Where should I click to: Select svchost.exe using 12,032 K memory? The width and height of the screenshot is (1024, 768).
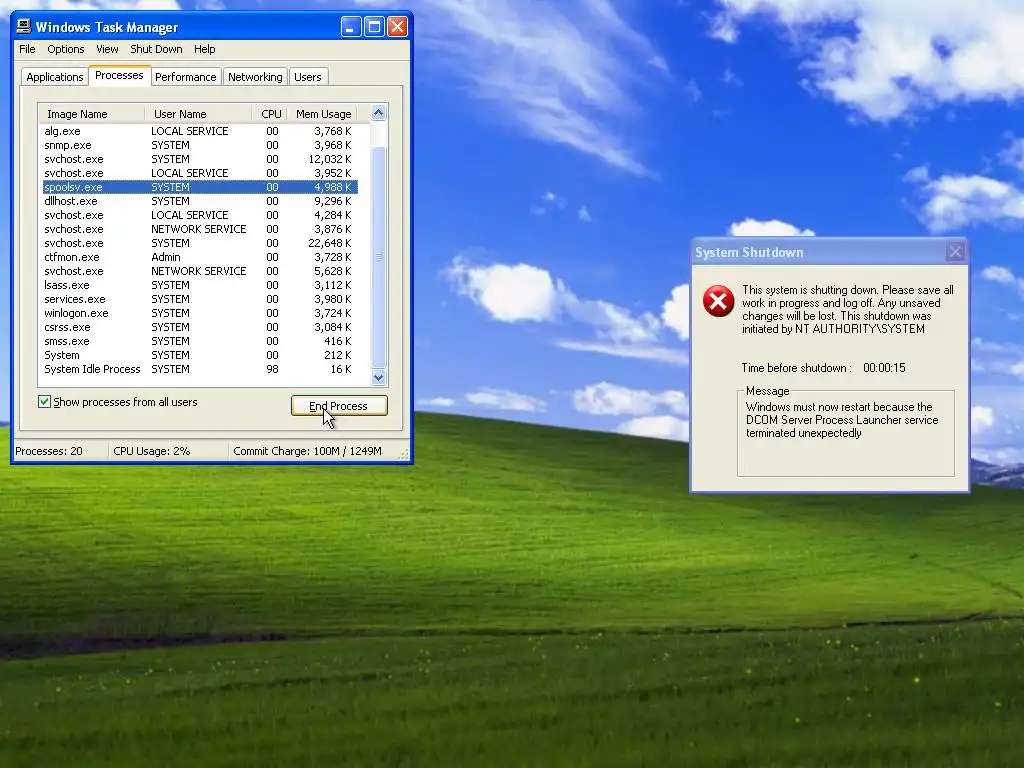[200, 159]
